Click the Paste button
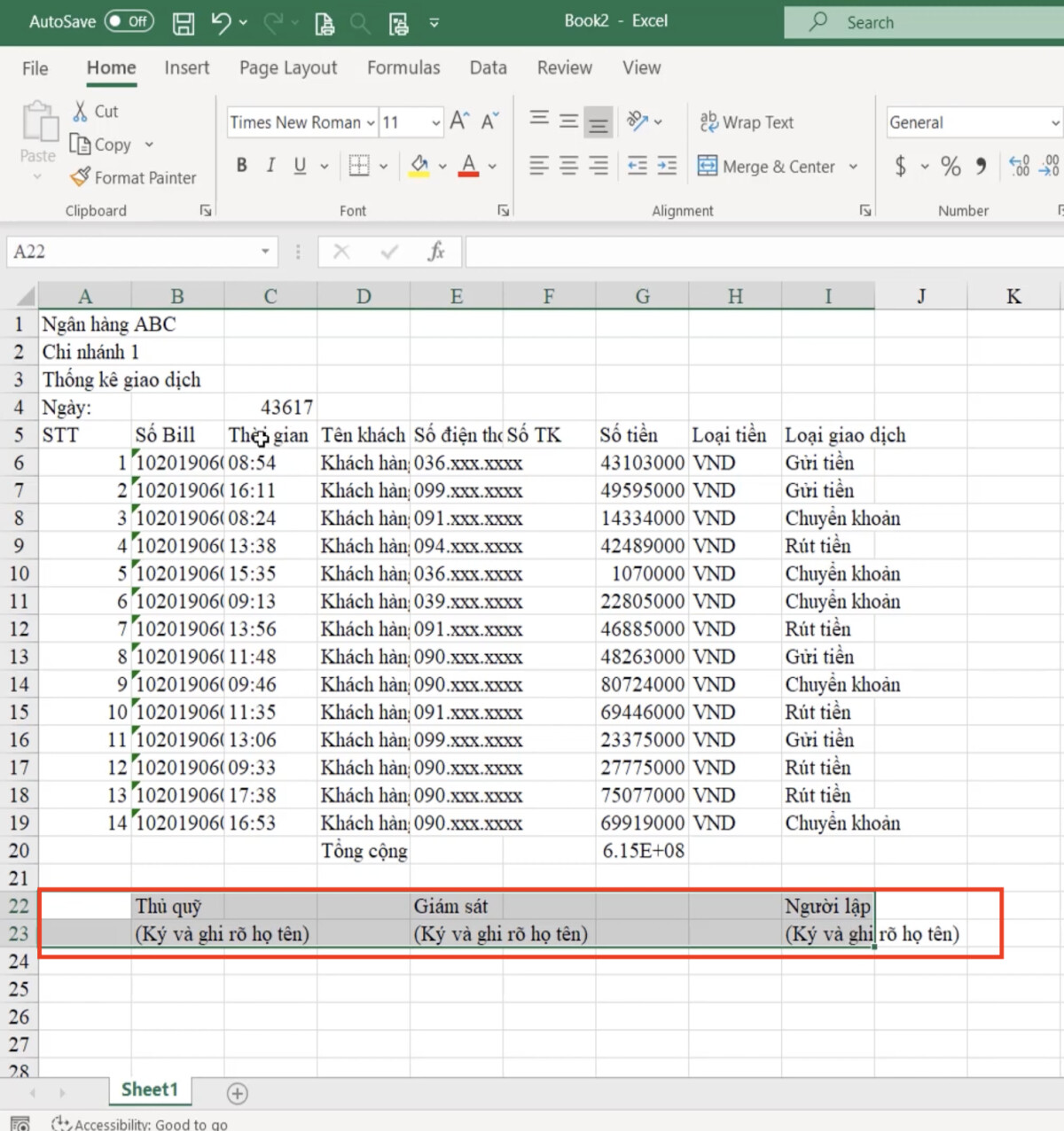1064x1131 pixels. click(38, 133)
